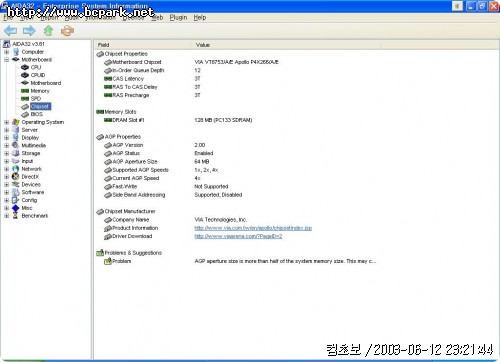Select the Company Name row
The height and width of the screenshot is (362, 500).
tap(237, 220)
